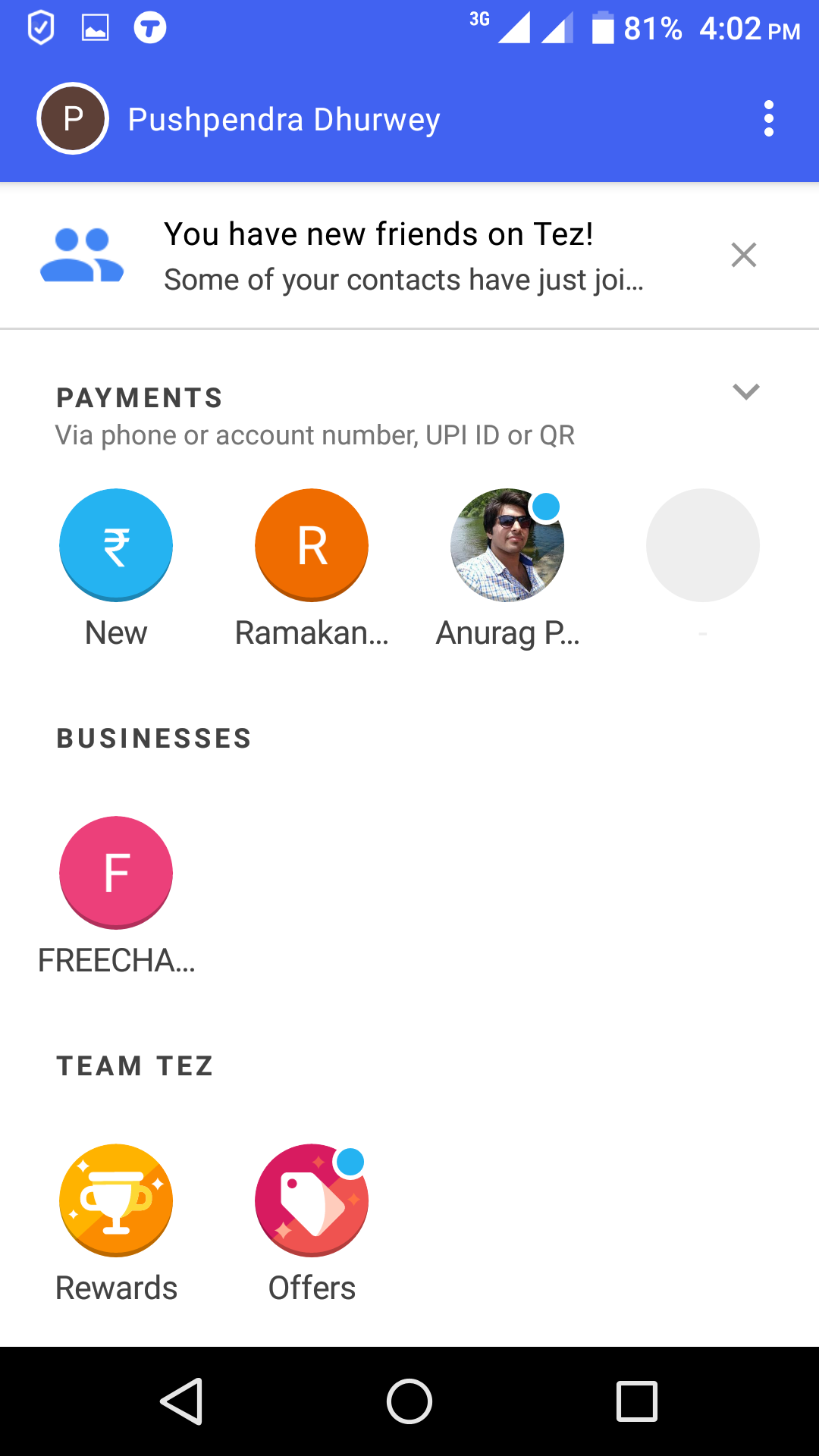The height and width of the screenshot is (1456, 819).
Task: Open the Offers tag icon
Action: 312,1200
